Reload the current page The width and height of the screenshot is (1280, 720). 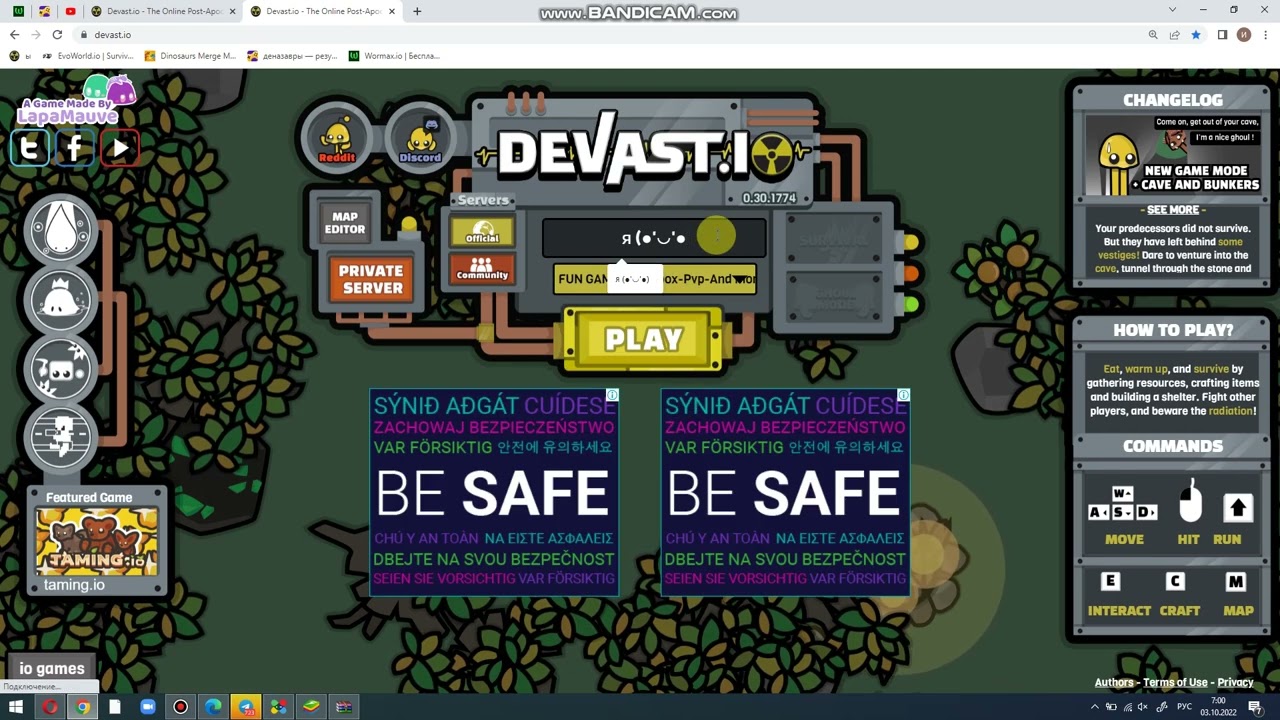(57, 34)
